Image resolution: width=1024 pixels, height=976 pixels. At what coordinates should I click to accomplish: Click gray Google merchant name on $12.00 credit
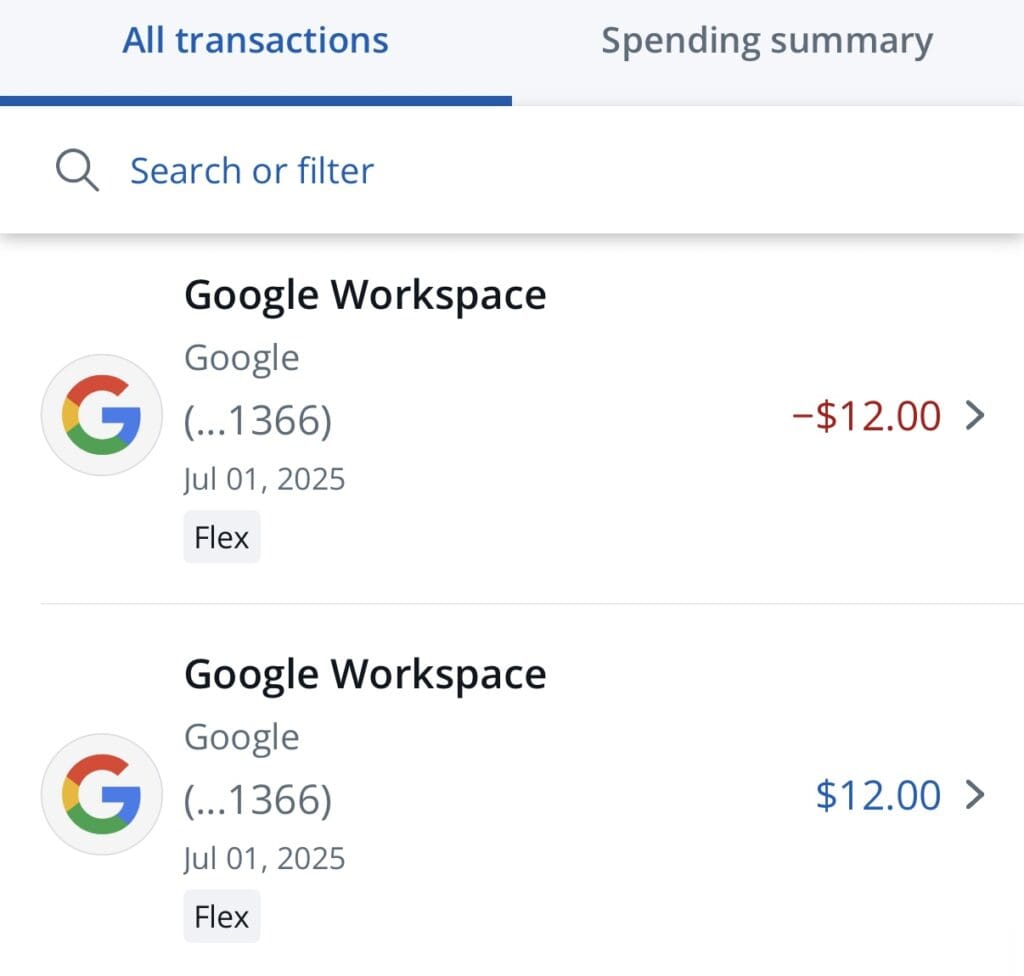241,737
